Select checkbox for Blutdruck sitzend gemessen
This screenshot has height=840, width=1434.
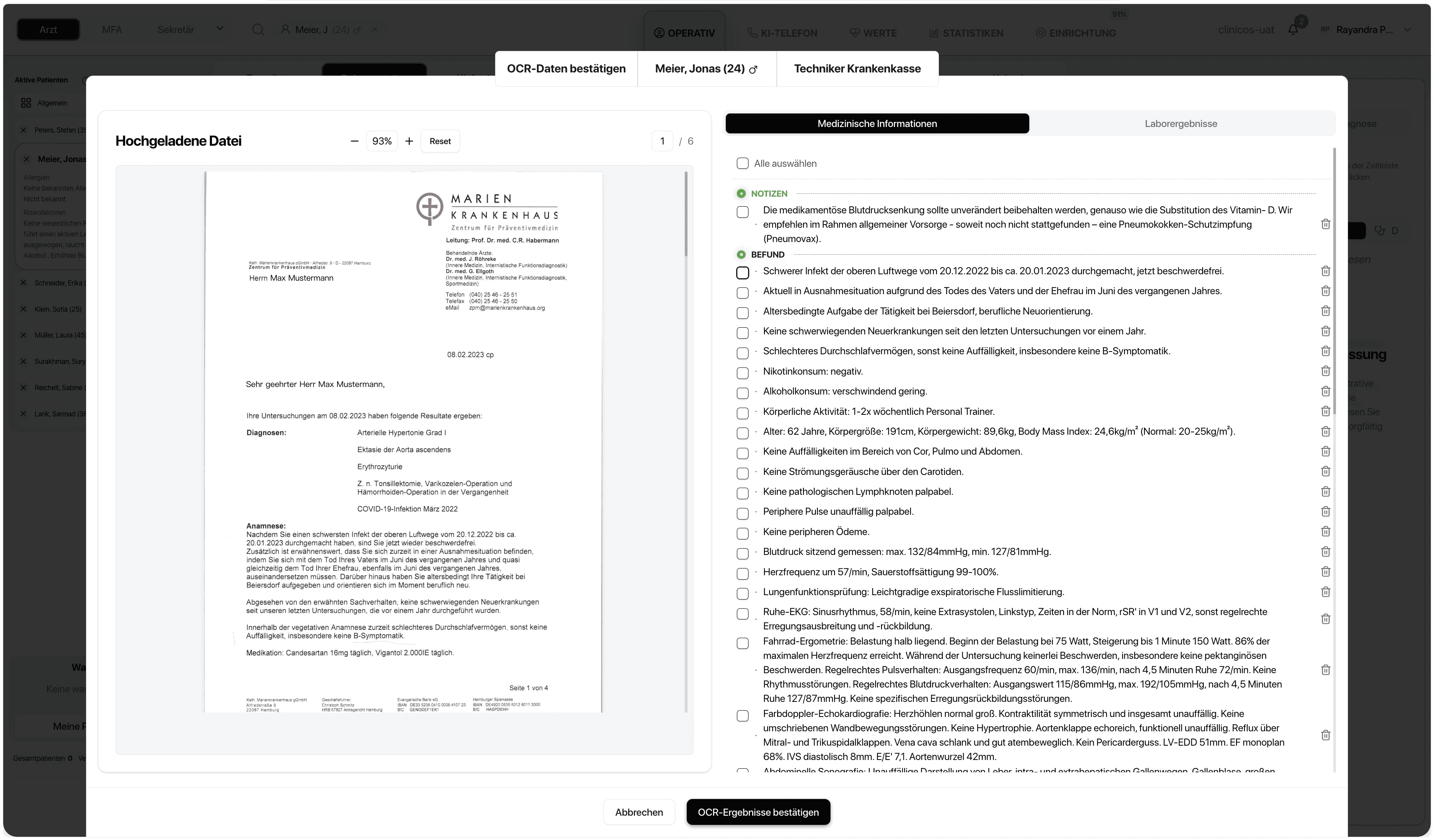click(742, 553)
